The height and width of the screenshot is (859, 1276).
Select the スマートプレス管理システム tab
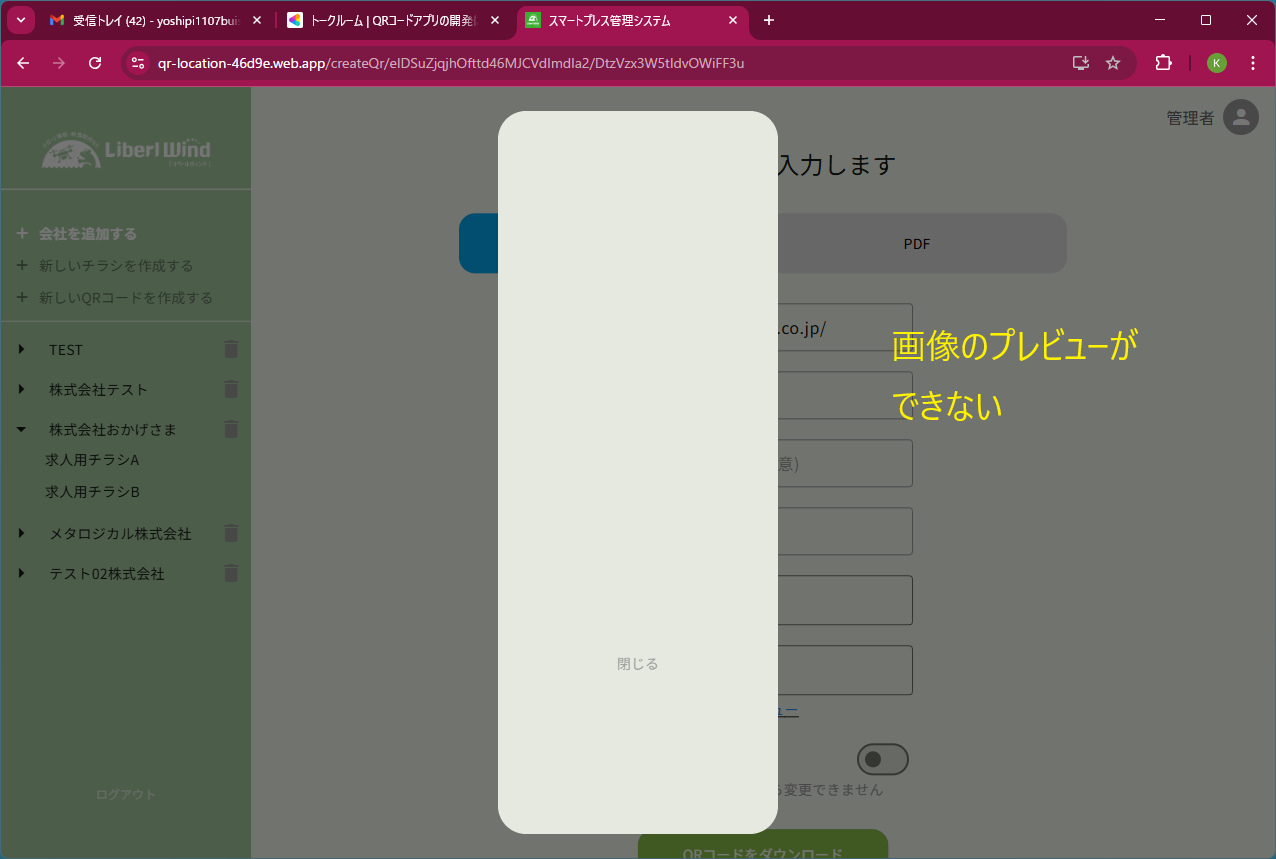[x=632, y=20]
